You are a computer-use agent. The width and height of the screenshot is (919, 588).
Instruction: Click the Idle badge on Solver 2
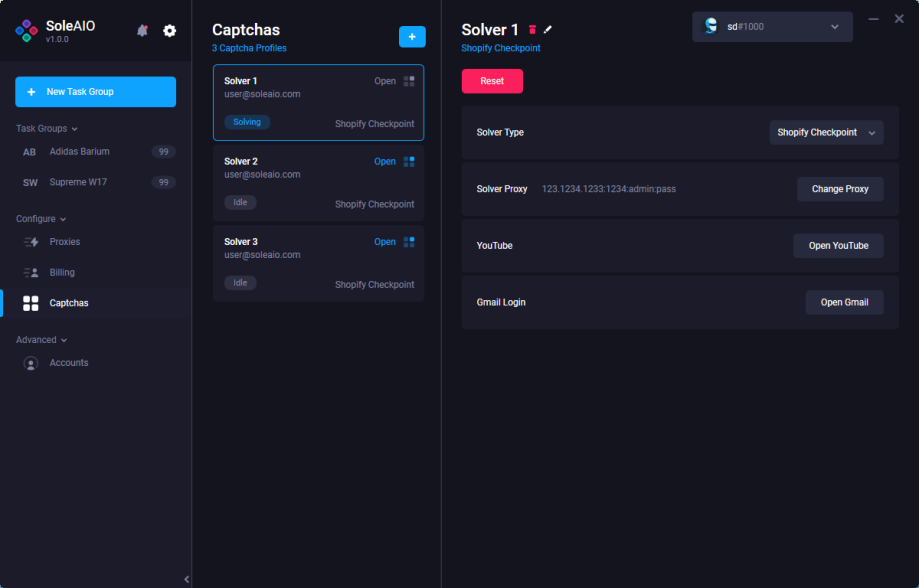(240, 202)
